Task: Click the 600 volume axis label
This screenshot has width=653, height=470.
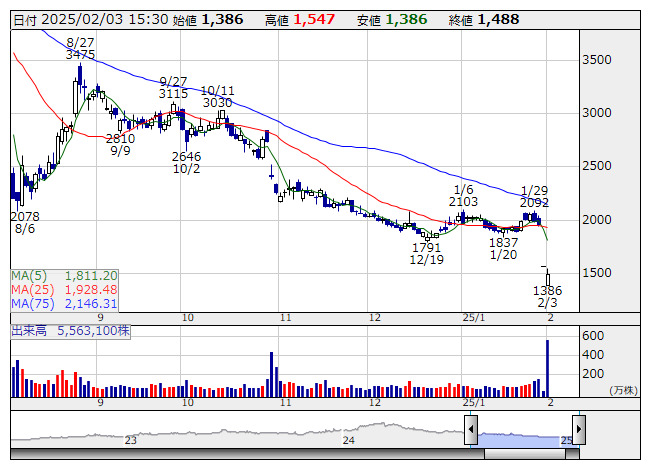Action: click(593, 336)
